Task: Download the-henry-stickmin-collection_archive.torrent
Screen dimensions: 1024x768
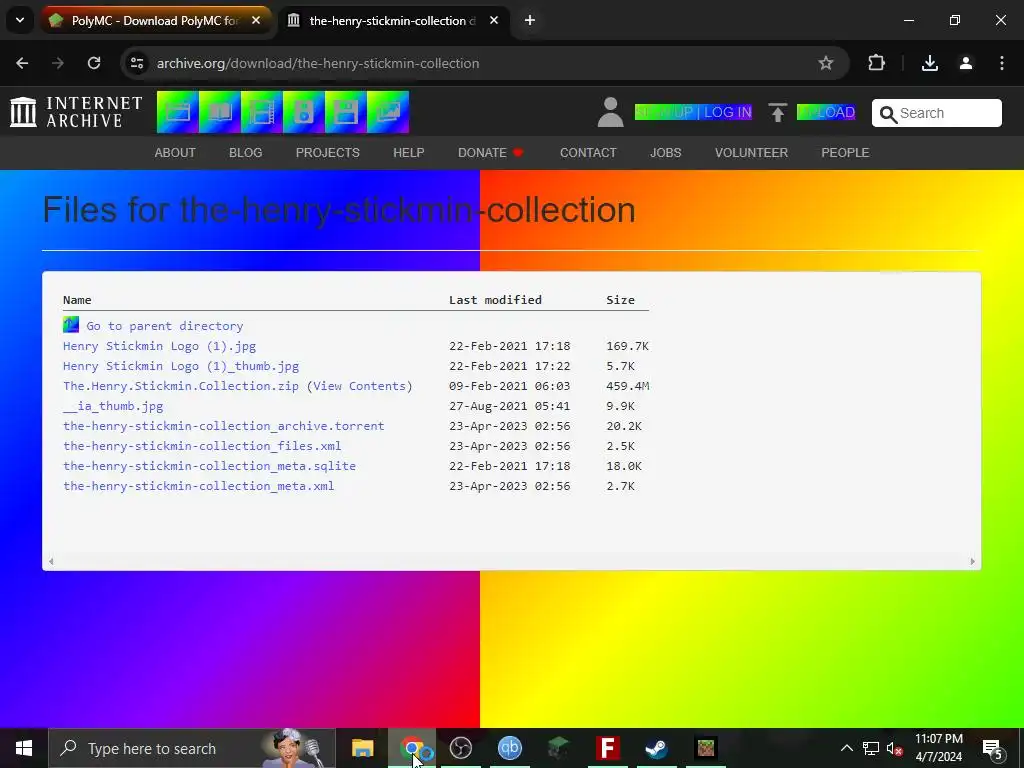Action: pyautogui.click(x=223, y=426)
